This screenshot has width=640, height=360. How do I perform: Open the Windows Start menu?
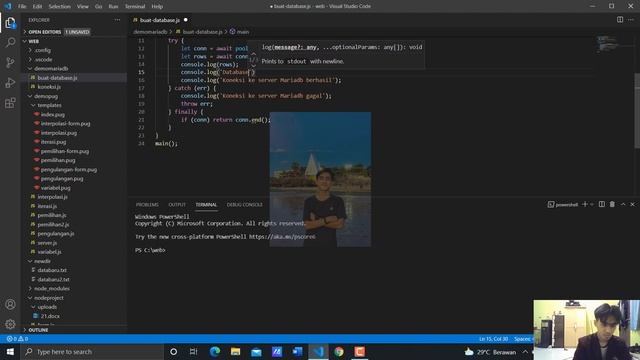coord(10,351)
